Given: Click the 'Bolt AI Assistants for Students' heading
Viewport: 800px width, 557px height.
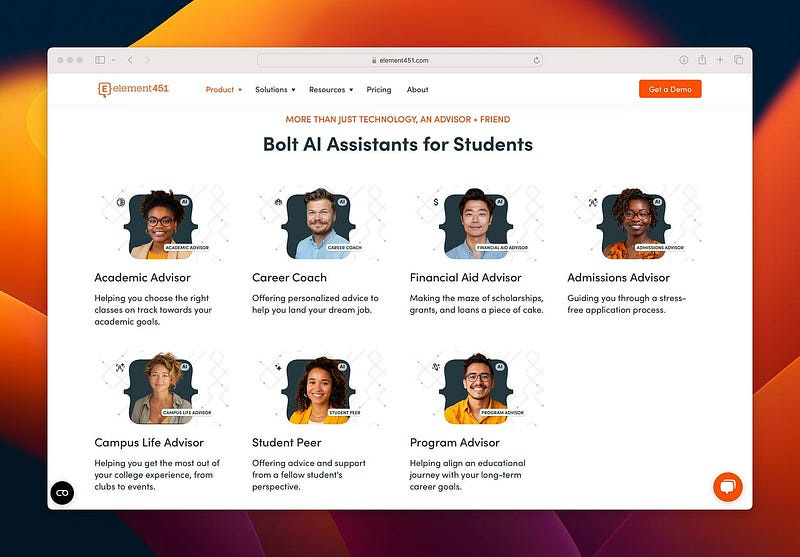Looking at the screenshot, I should pyautogui.click(x=398, y=144).
